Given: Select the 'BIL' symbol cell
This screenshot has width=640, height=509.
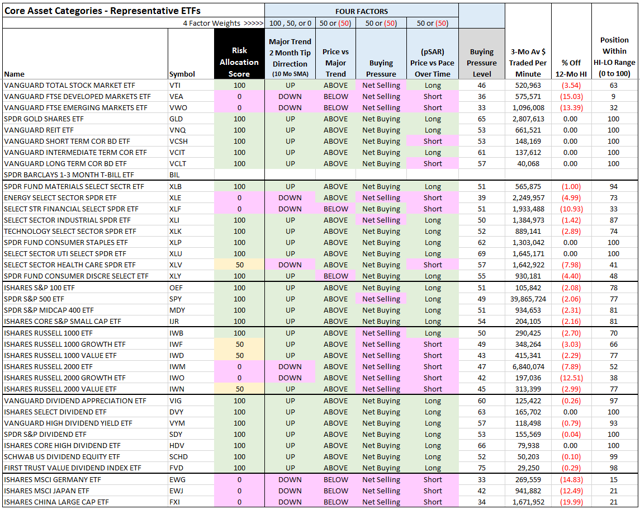Looking at the screenshot, I should (174, 175).
